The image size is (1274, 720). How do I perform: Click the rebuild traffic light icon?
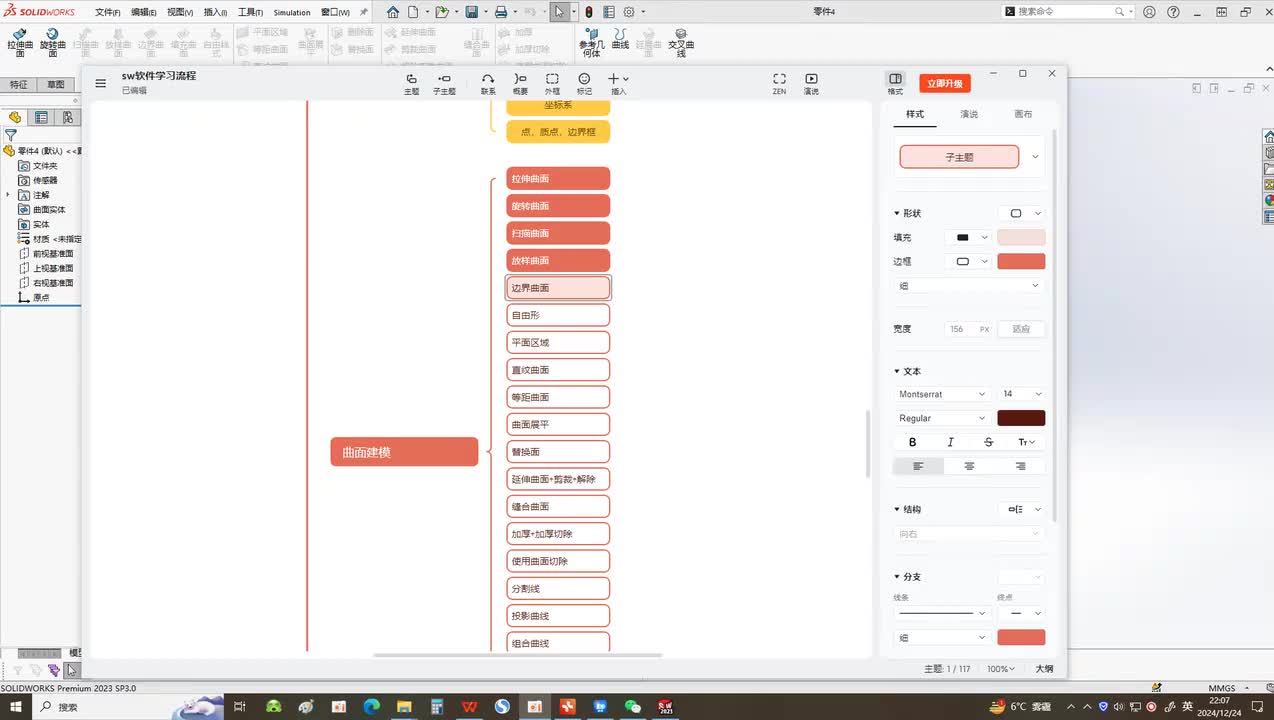[589, 12]
